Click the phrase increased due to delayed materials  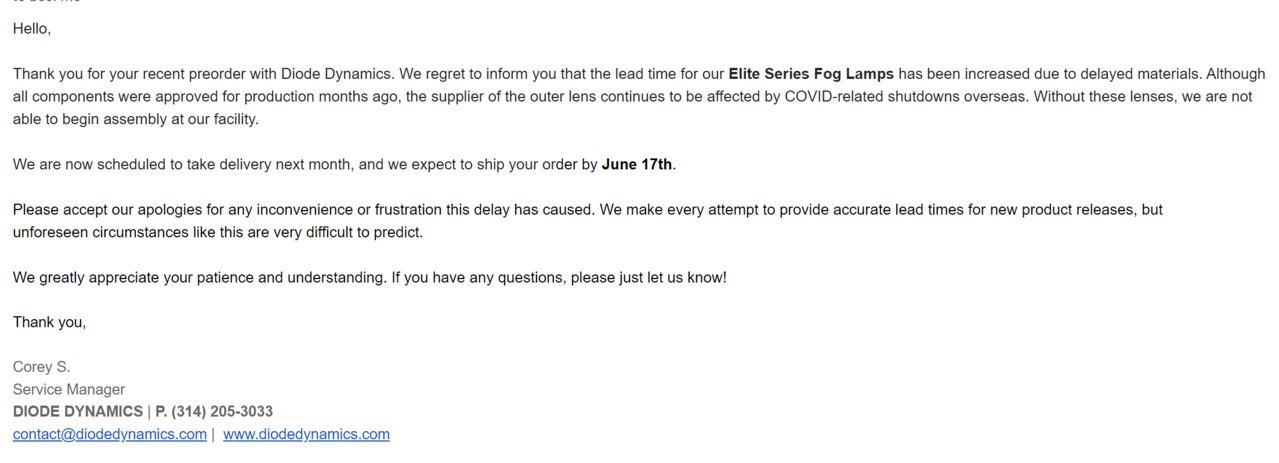[1077, 74]
